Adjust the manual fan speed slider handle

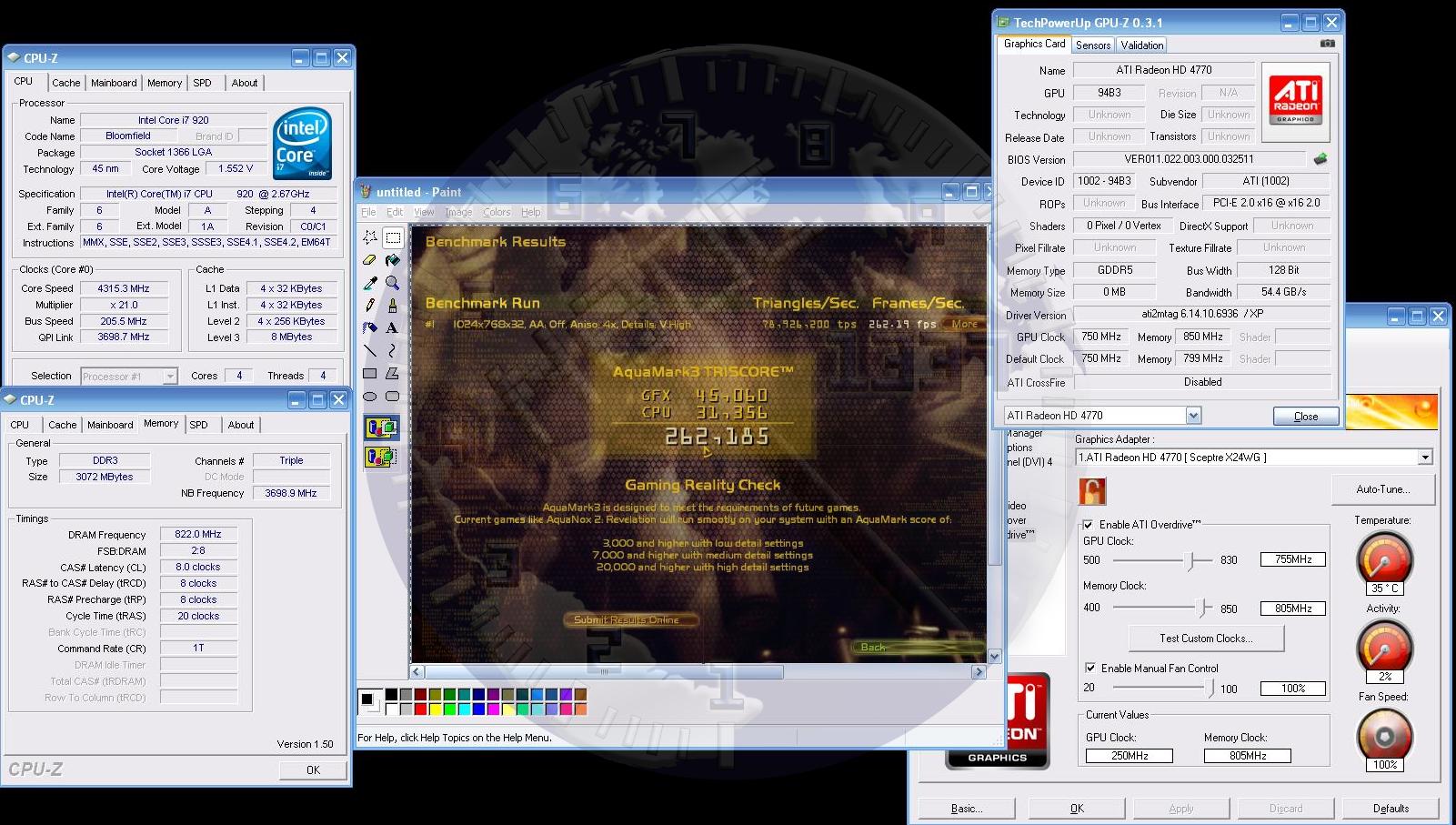[x=1210, y=689]
